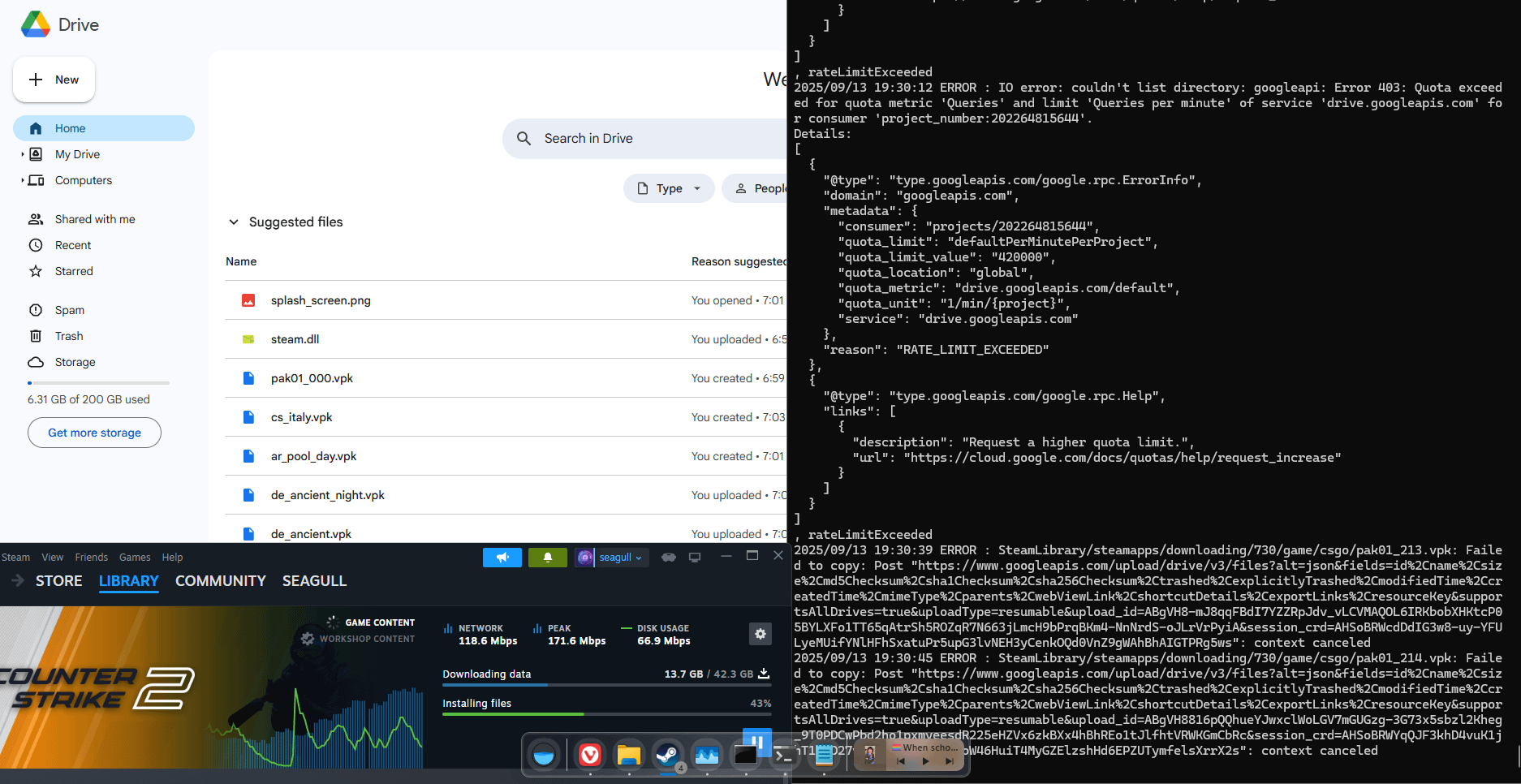The height and width of the screenshot is (784, 1521).
Task: Click the Drive storage usage bar
Action: (98, 383)
